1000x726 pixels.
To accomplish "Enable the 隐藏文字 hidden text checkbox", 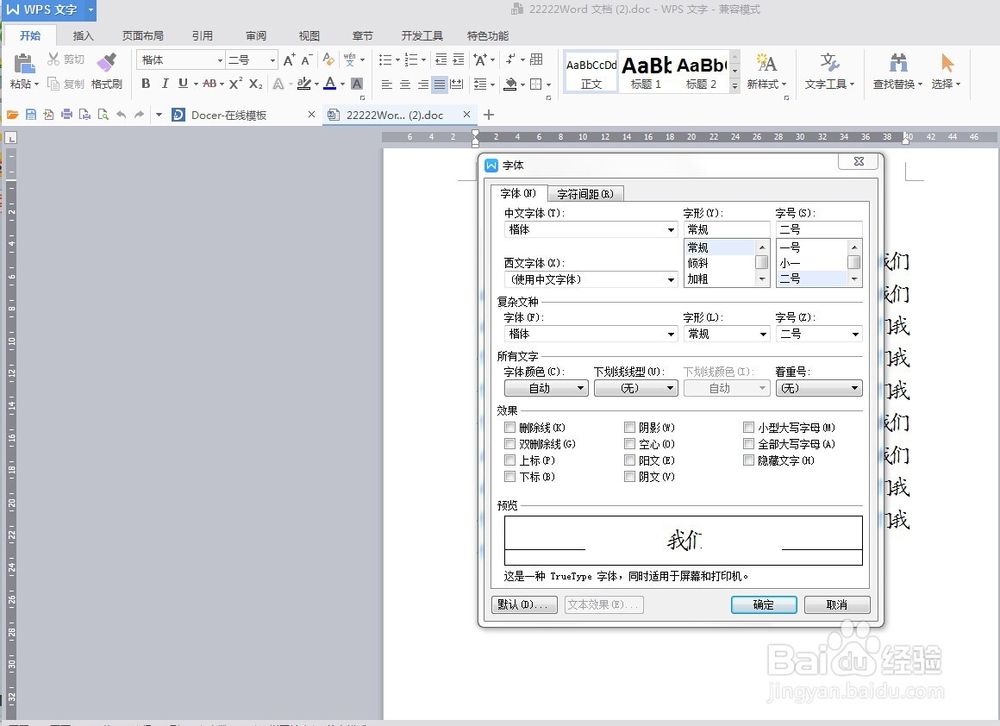I will tap(747, 459).
